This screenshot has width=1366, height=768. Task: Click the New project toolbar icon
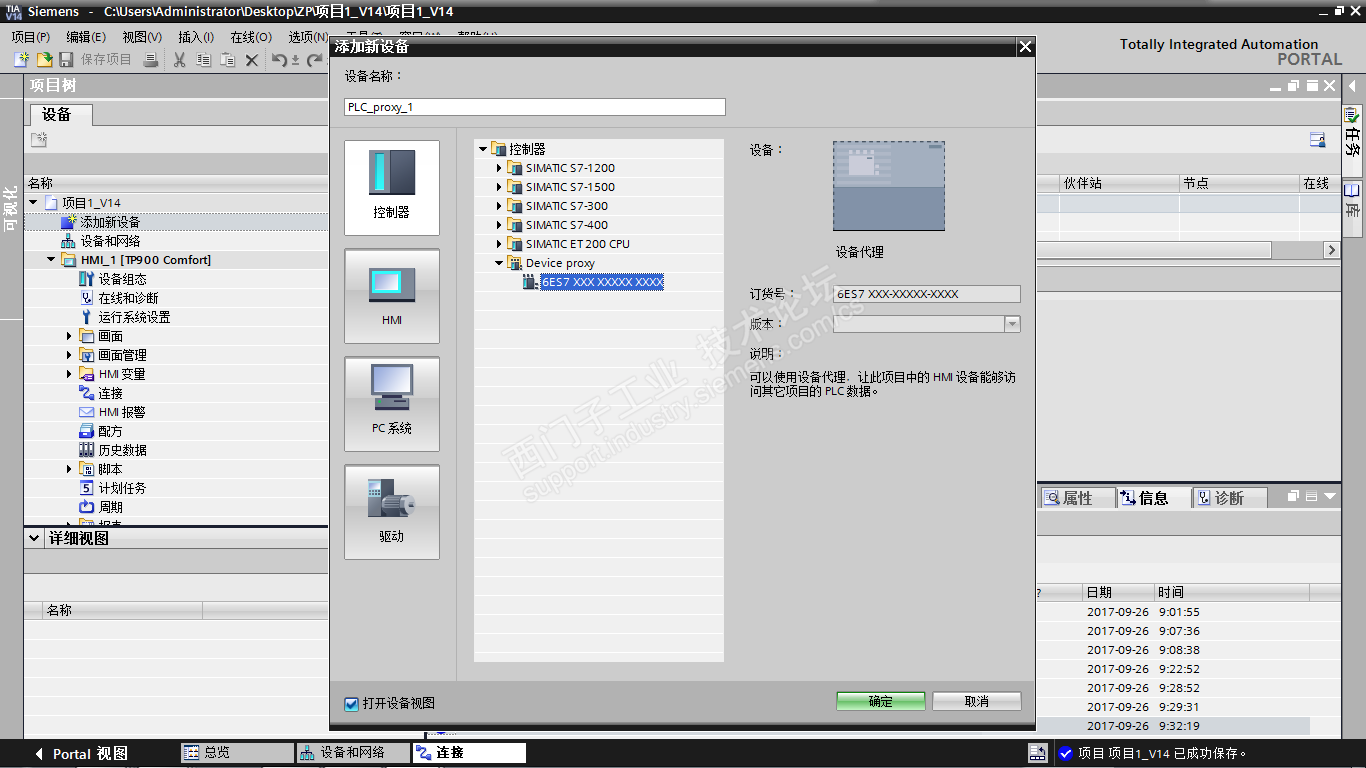(x=21, y=60)
